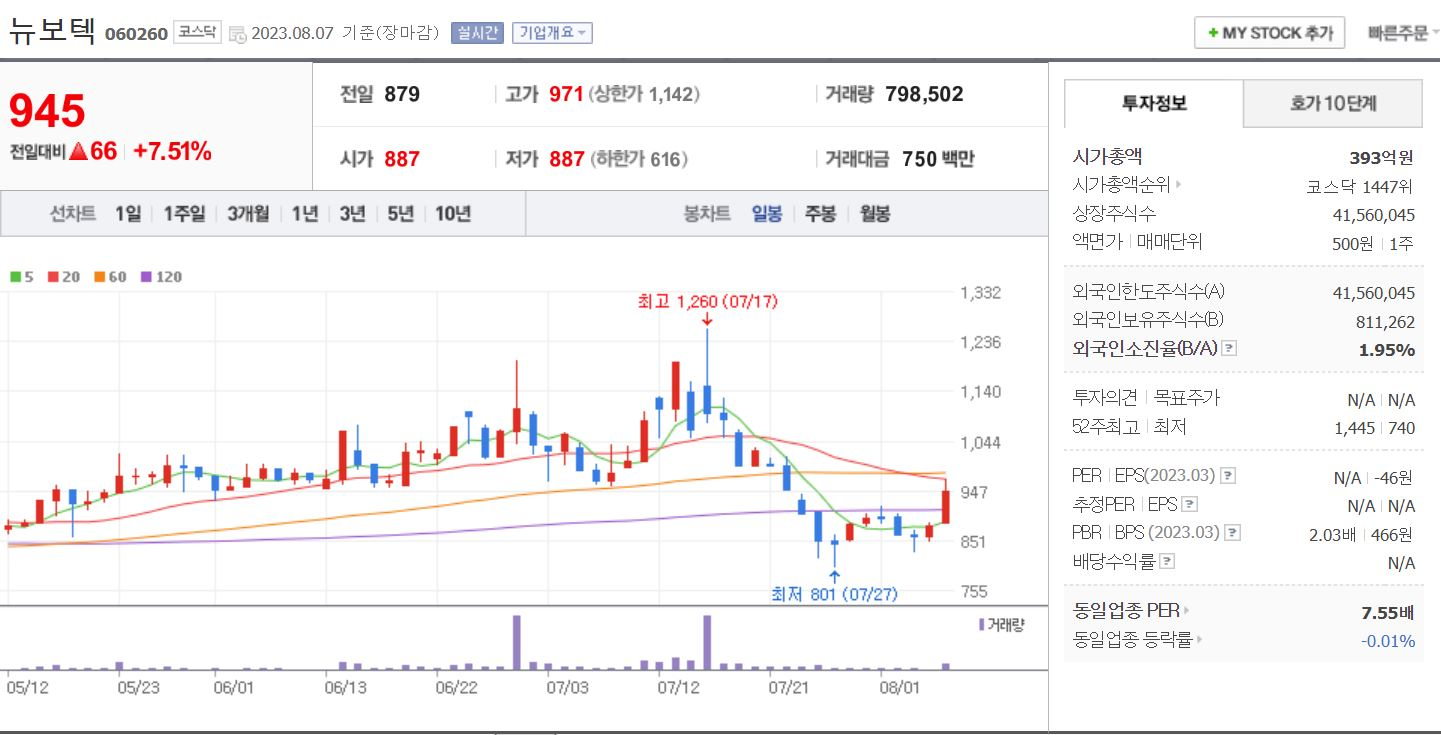
Task: Click the help icon next to 배당수익률
Action: [1167, 562]
